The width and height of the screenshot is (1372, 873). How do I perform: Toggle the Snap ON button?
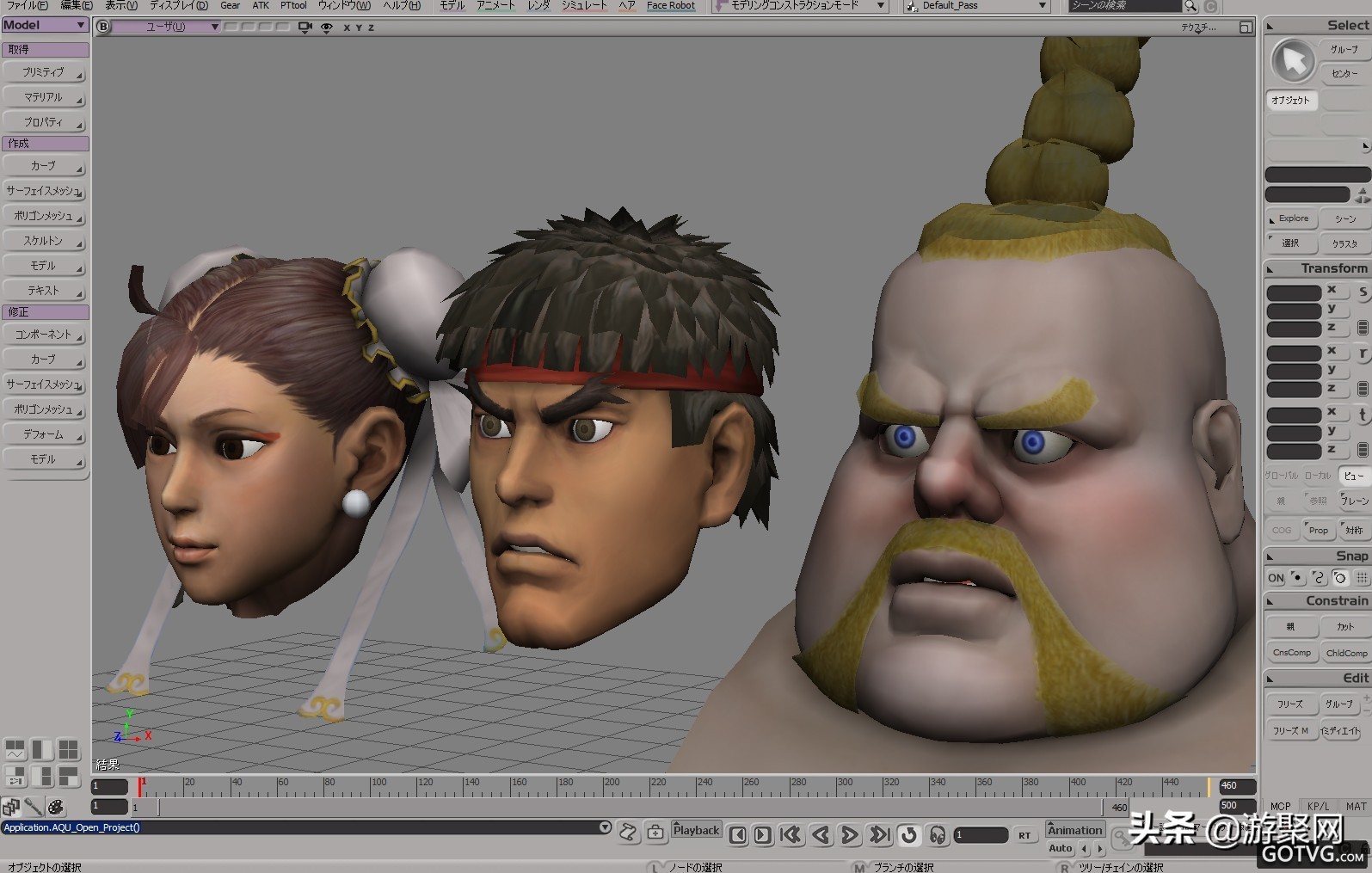coord(1276,578)
